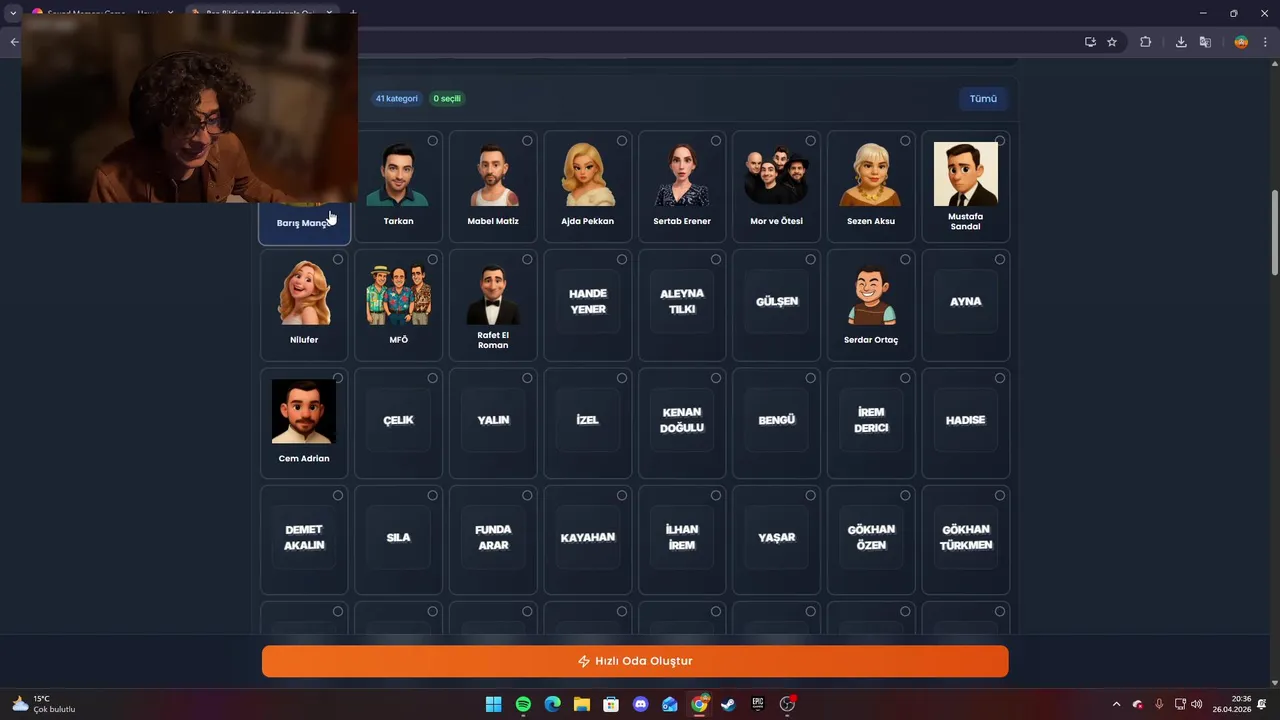The height and width of the screenshot is (720, 1280).
Task: Select the BENGÜ category tile
Action: 777,423
